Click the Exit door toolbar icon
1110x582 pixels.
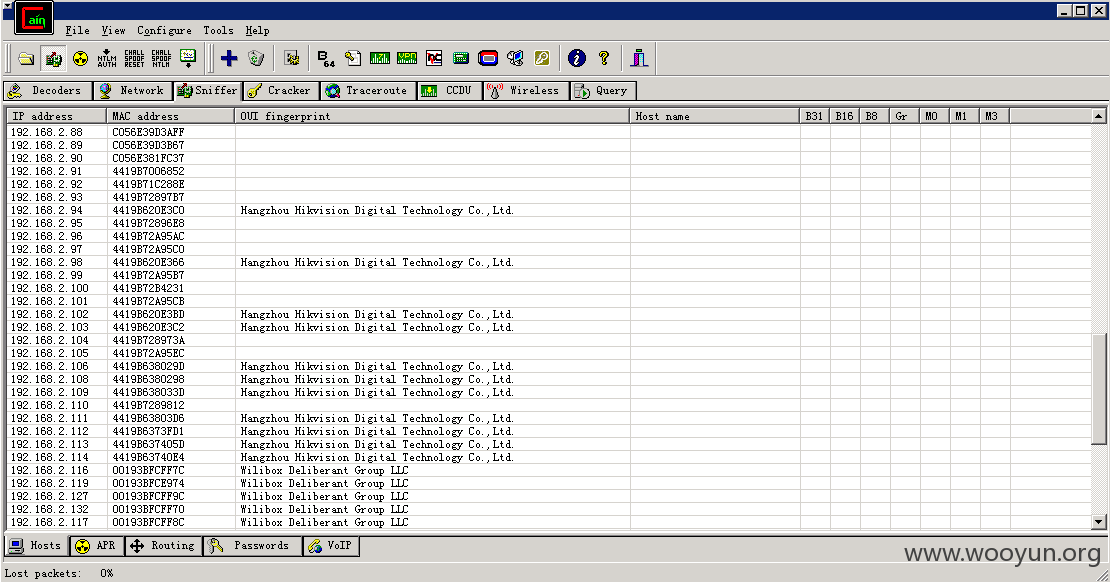tap(639, 58)
